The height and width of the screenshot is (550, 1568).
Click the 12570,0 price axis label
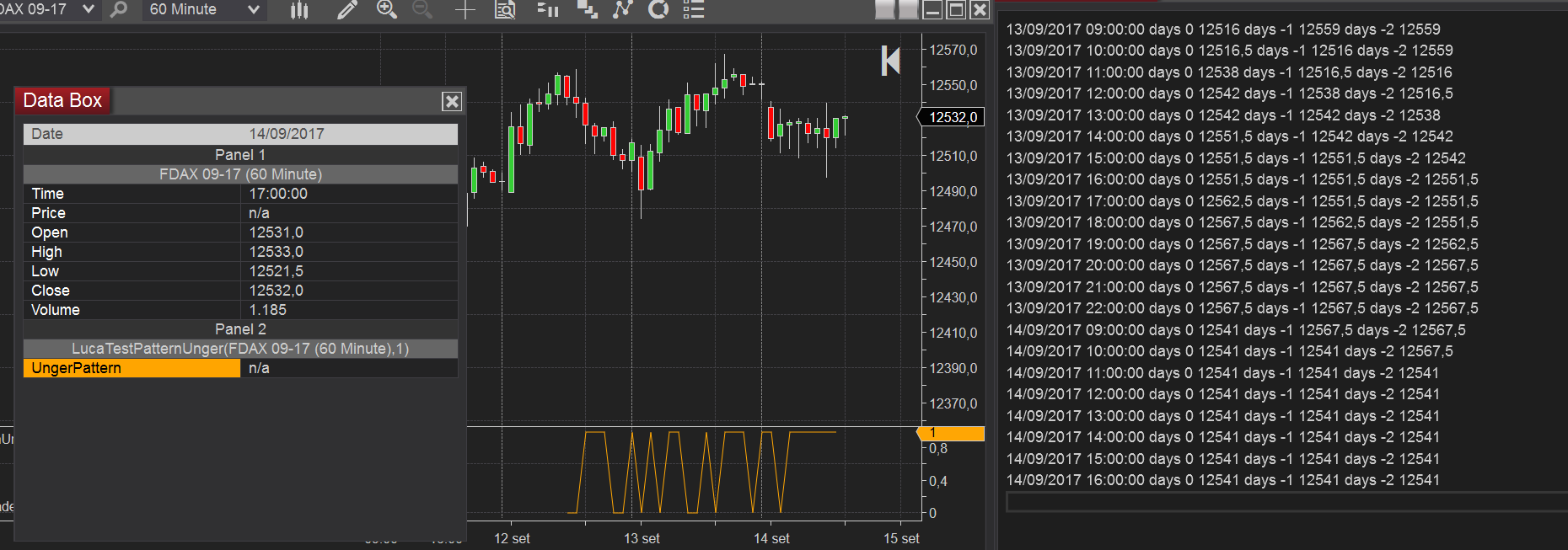(x=953, y=50)
